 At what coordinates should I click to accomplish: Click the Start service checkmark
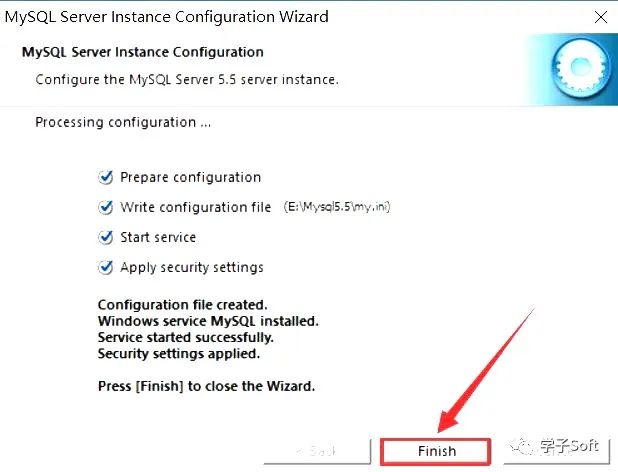pos(106,238)
